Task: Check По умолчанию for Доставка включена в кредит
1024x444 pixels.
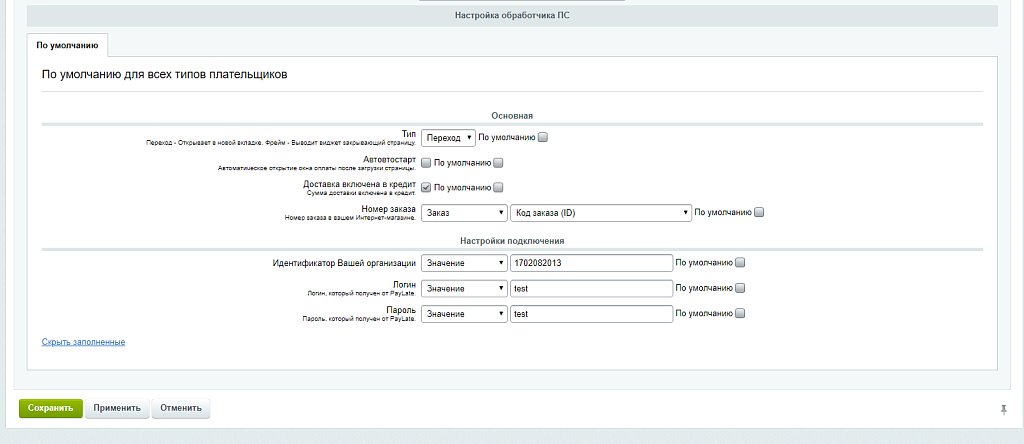Action: click(498, 187)
